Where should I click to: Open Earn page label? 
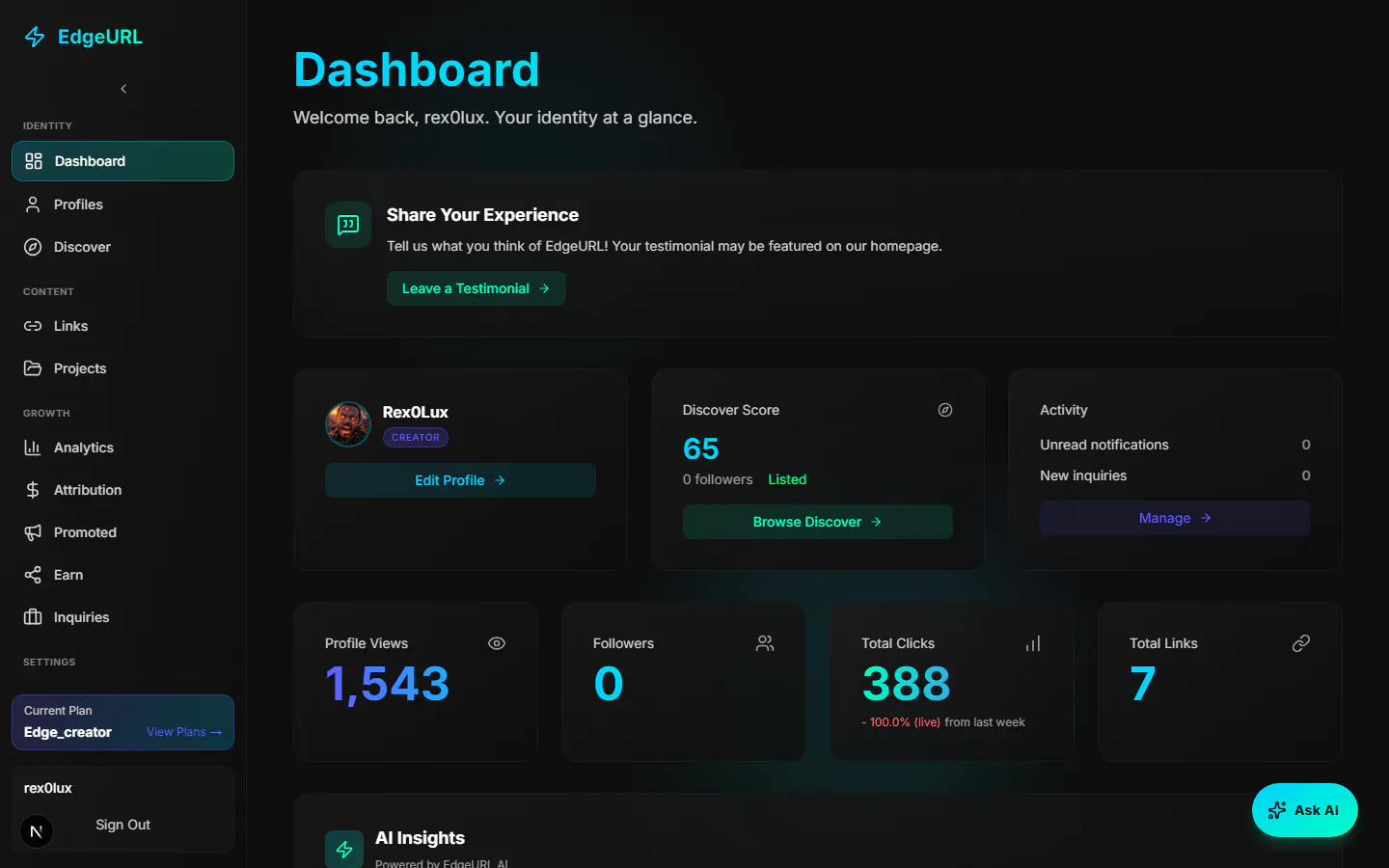tap(68, 575)
